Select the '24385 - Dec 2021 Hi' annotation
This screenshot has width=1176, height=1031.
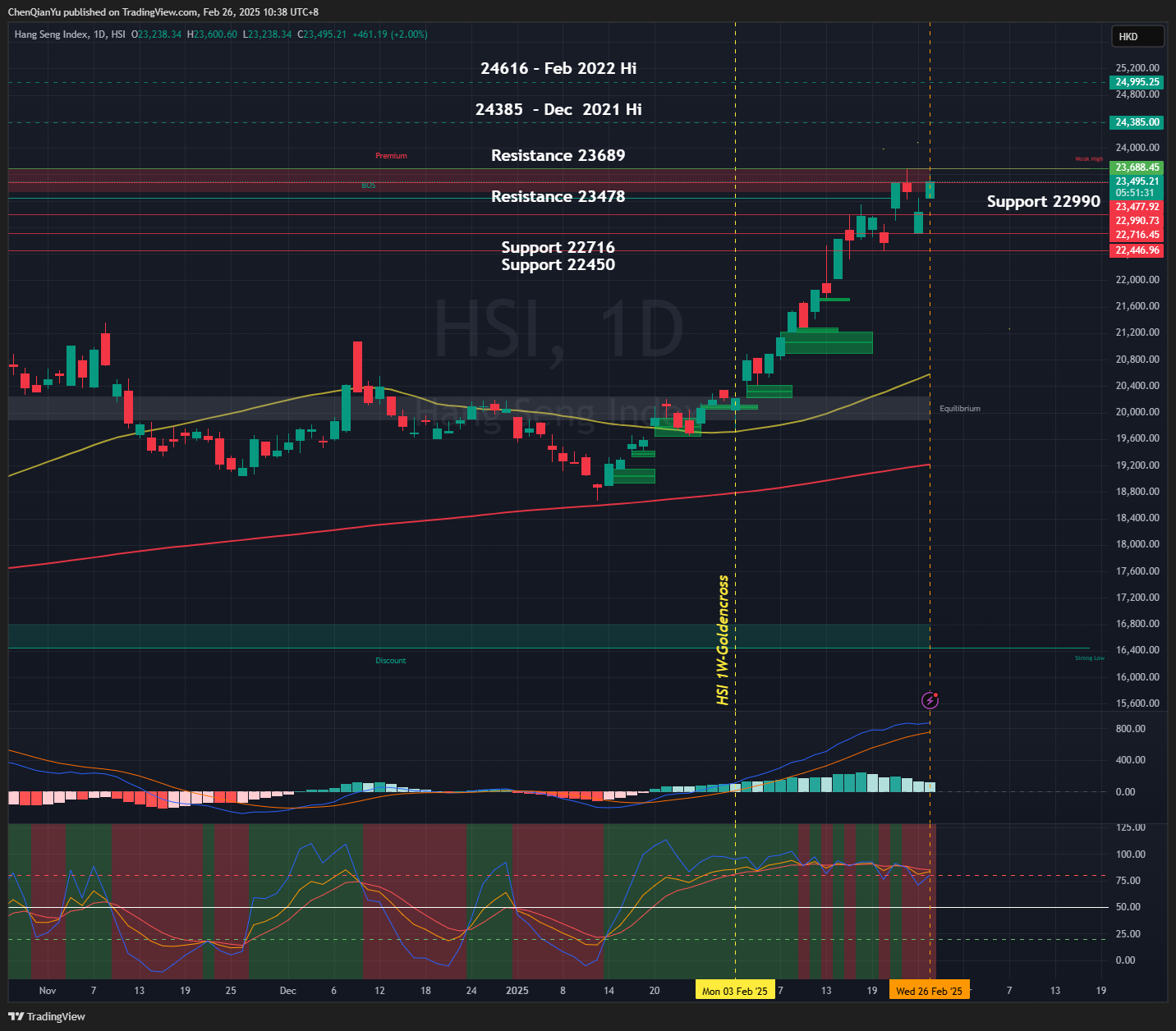558,109
